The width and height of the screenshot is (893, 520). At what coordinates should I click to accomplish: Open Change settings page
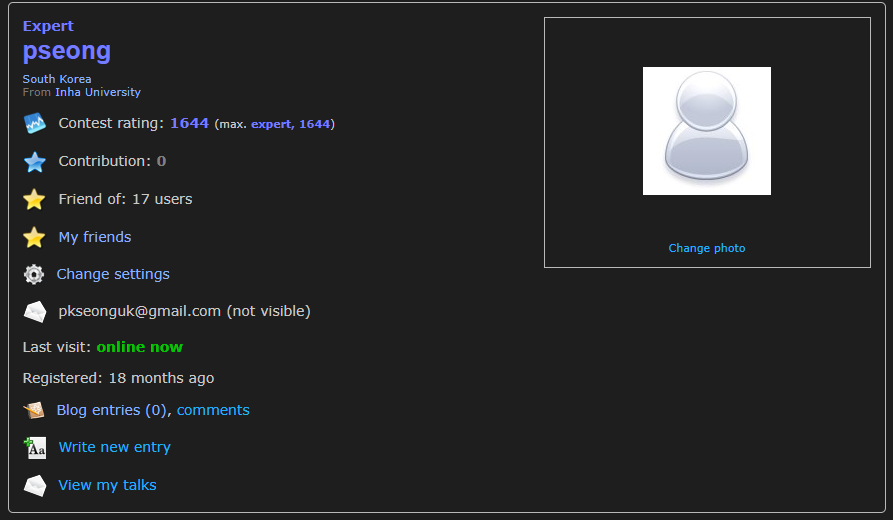tap(113, 274)
